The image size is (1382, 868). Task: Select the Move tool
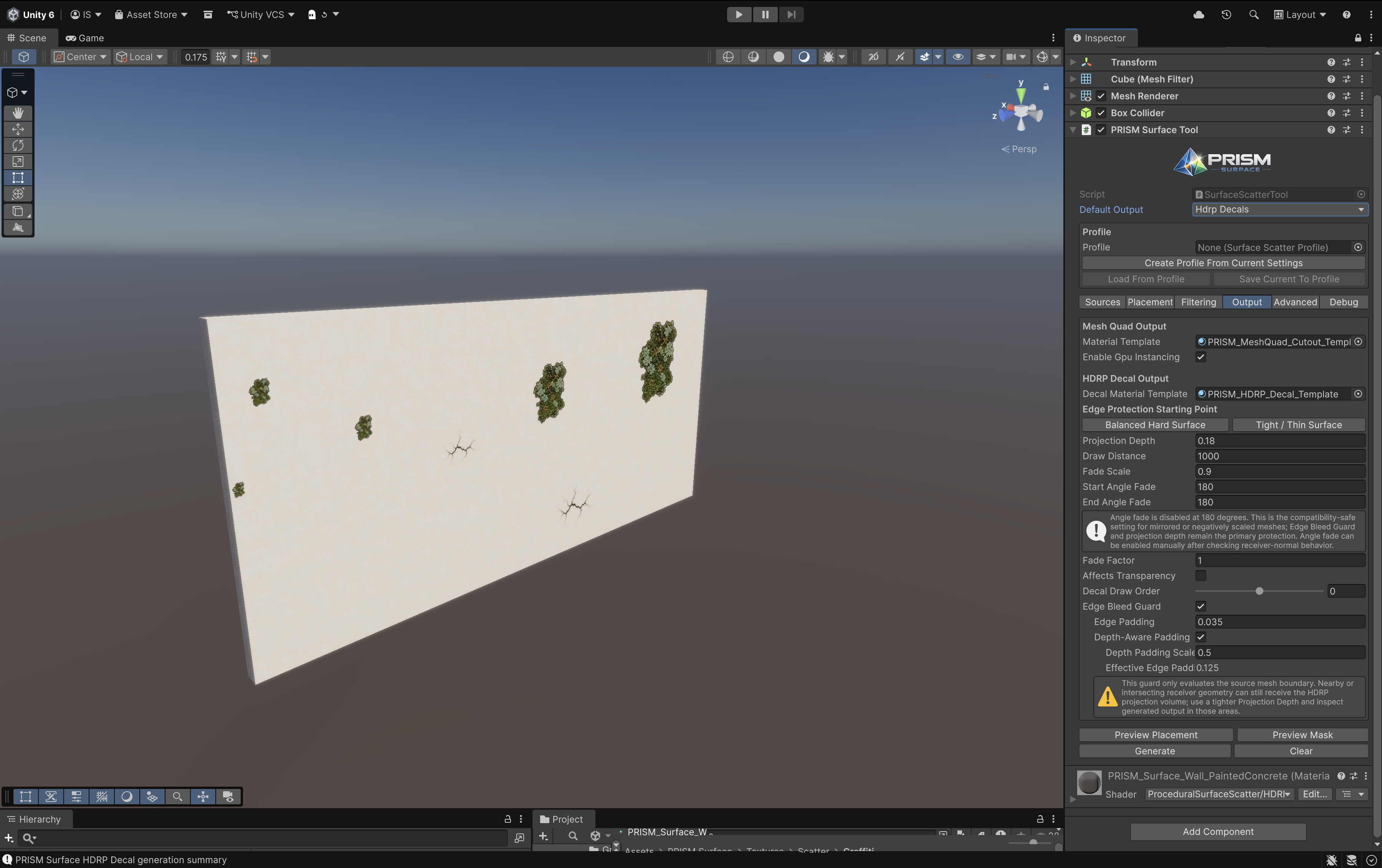pos(18,129)
